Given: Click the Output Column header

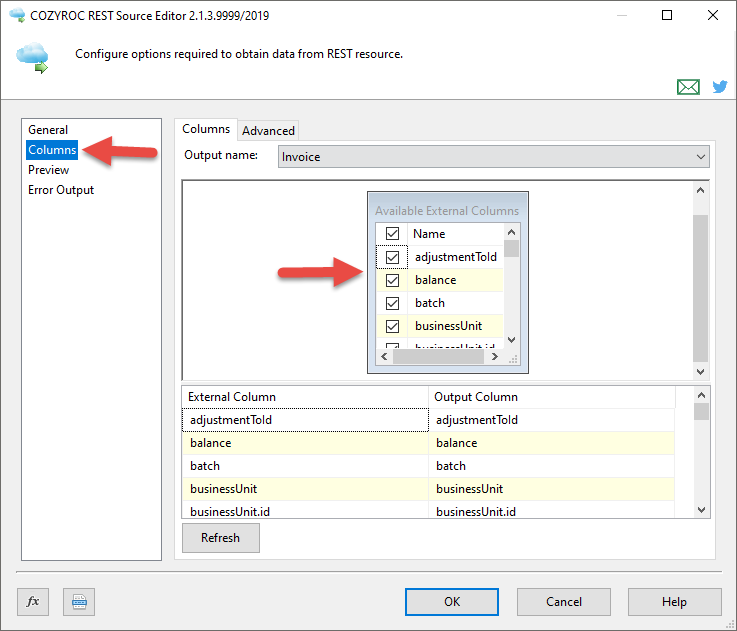Looking at the screenshot, I should (x=552, y=397).
